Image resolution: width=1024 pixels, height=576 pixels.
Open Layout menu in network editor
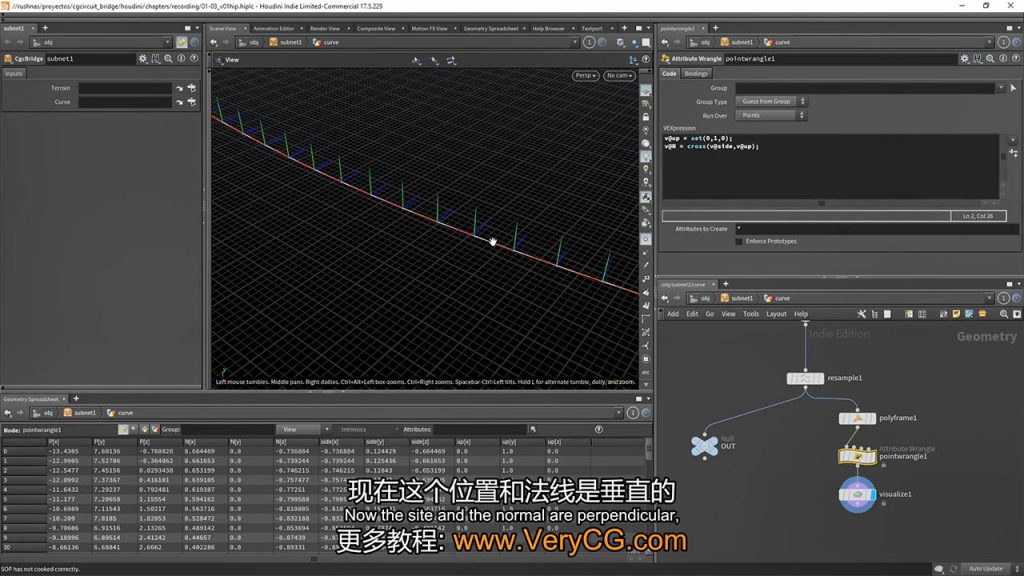click(776, 314)
